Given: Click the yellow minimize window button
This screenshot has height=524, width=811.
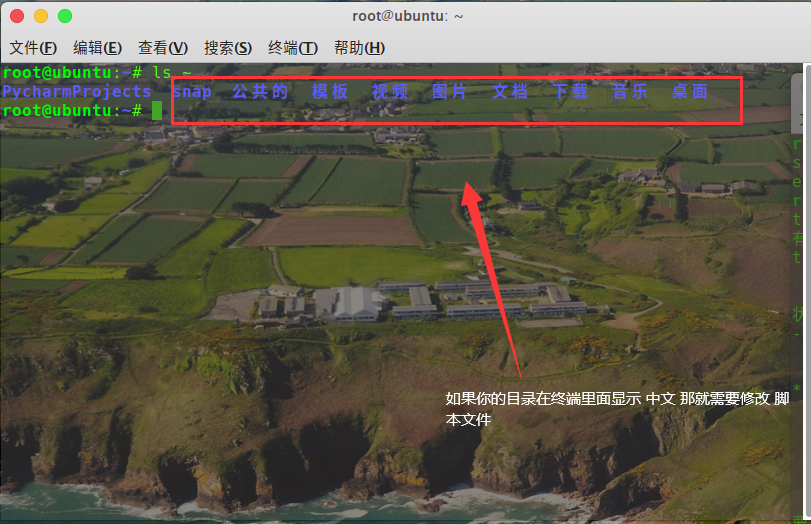Looking at the screenshot, I should [x=41, y=16].
